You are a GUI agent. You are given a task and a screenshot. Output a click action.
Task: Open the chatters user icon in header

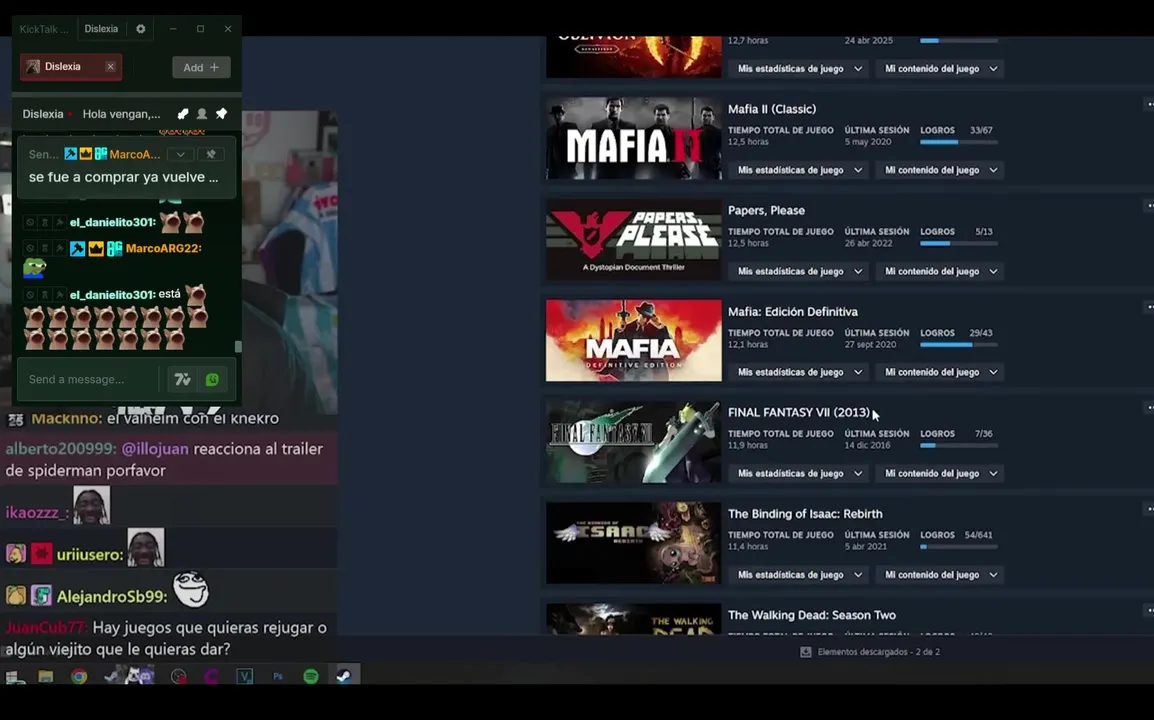pyautogui.click(x=202, y=113)
